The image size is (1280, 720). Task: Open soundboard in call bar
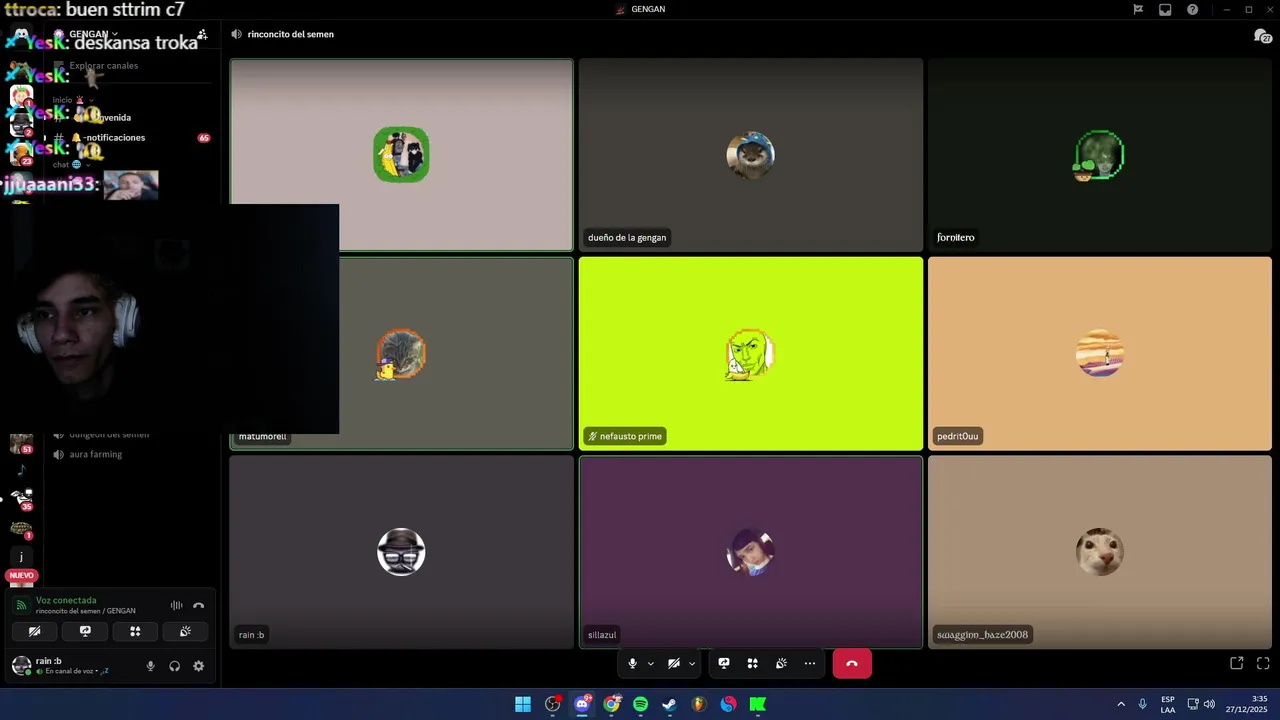[x=781, y=663]
